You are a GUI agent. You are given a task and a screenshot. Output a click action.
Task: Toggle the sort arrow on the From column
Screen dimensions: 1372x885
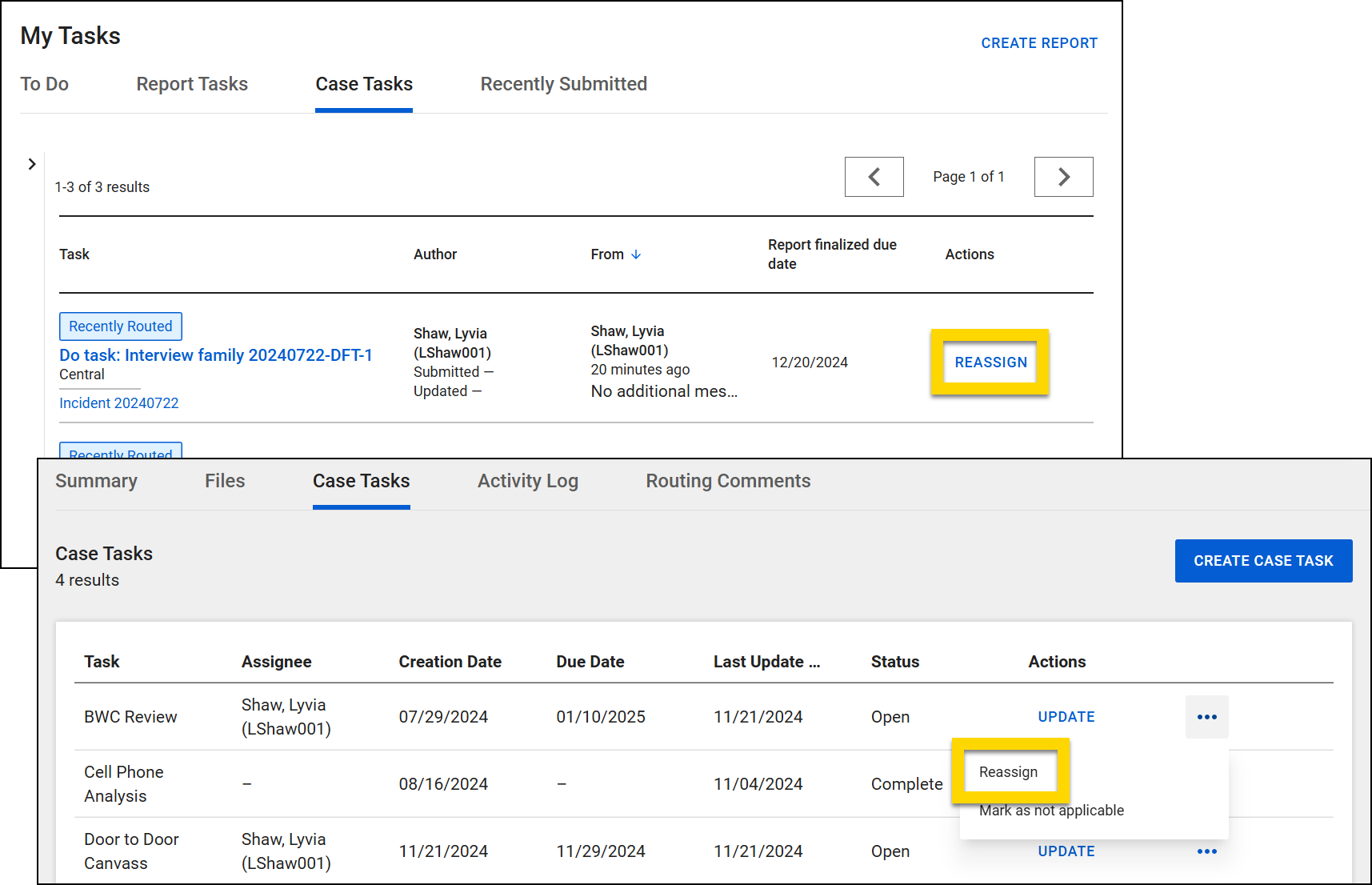pyautogui.click(x=636, y=254)
